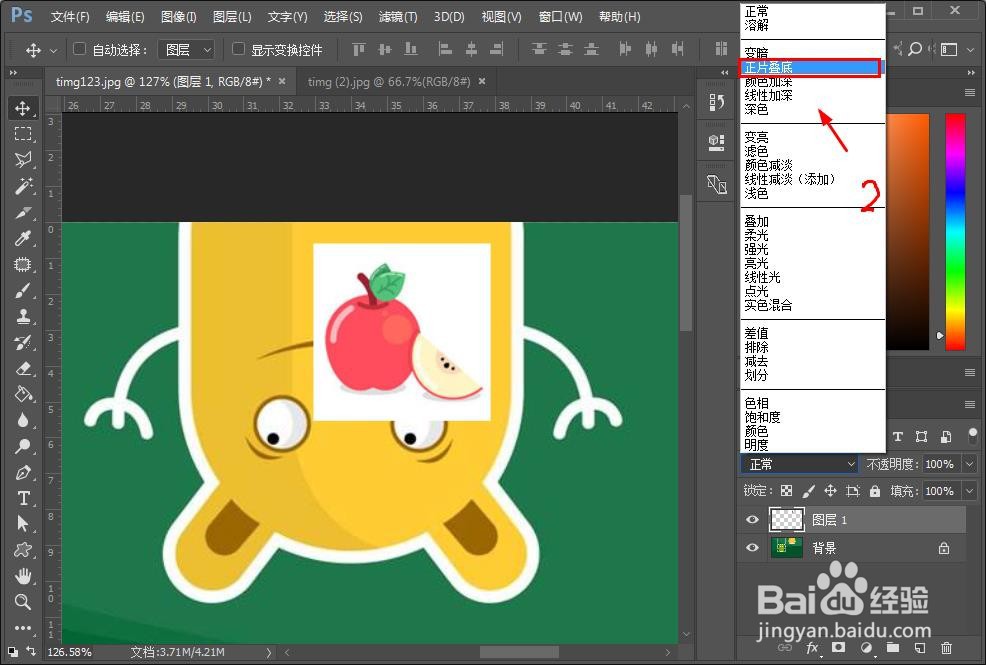The image size is (986, 665).
Task: Toggle the layer filter switch
Action: point(973,436)
